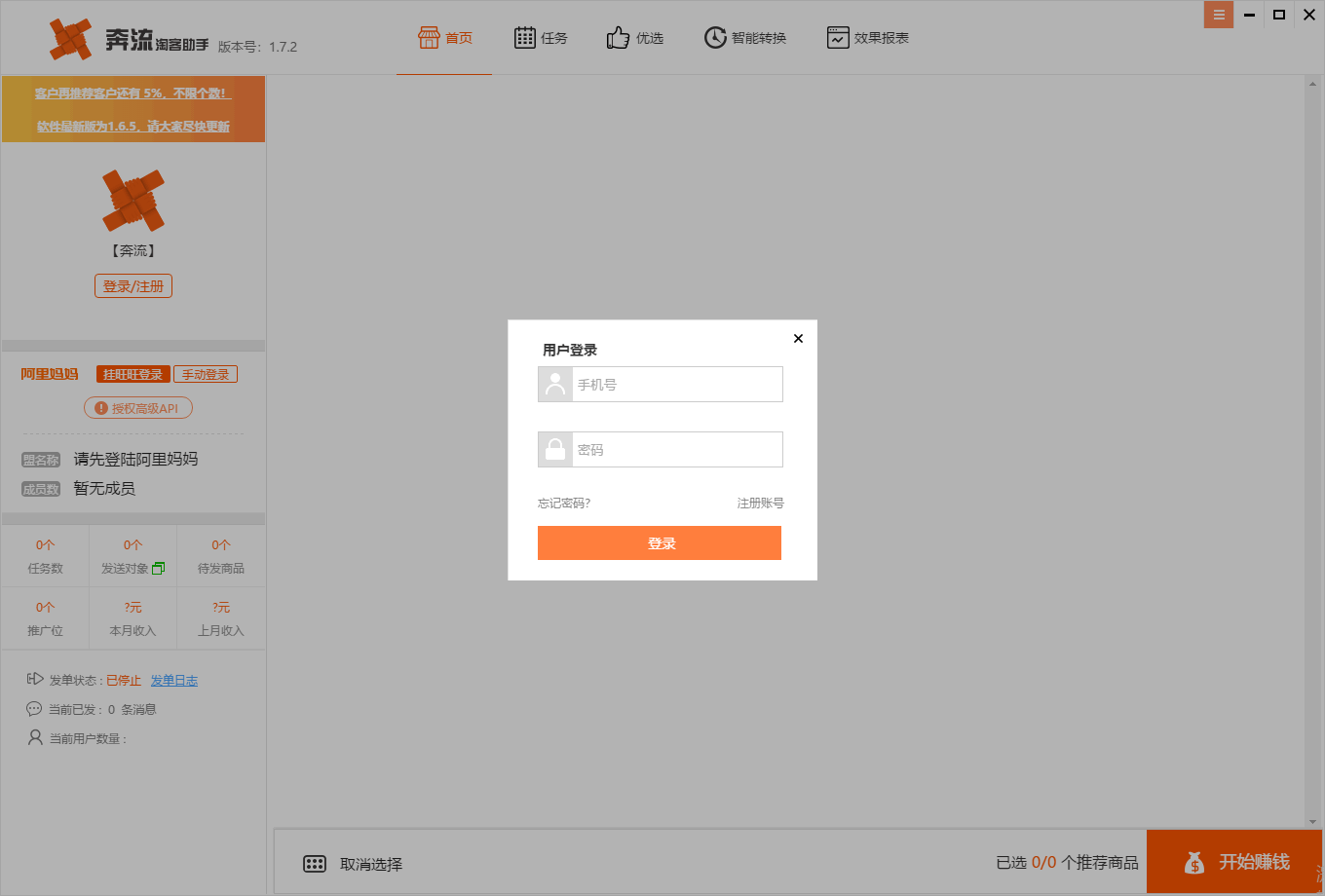Open the 忘记密码? link
1325x896 pixels.
pos(564,504)
